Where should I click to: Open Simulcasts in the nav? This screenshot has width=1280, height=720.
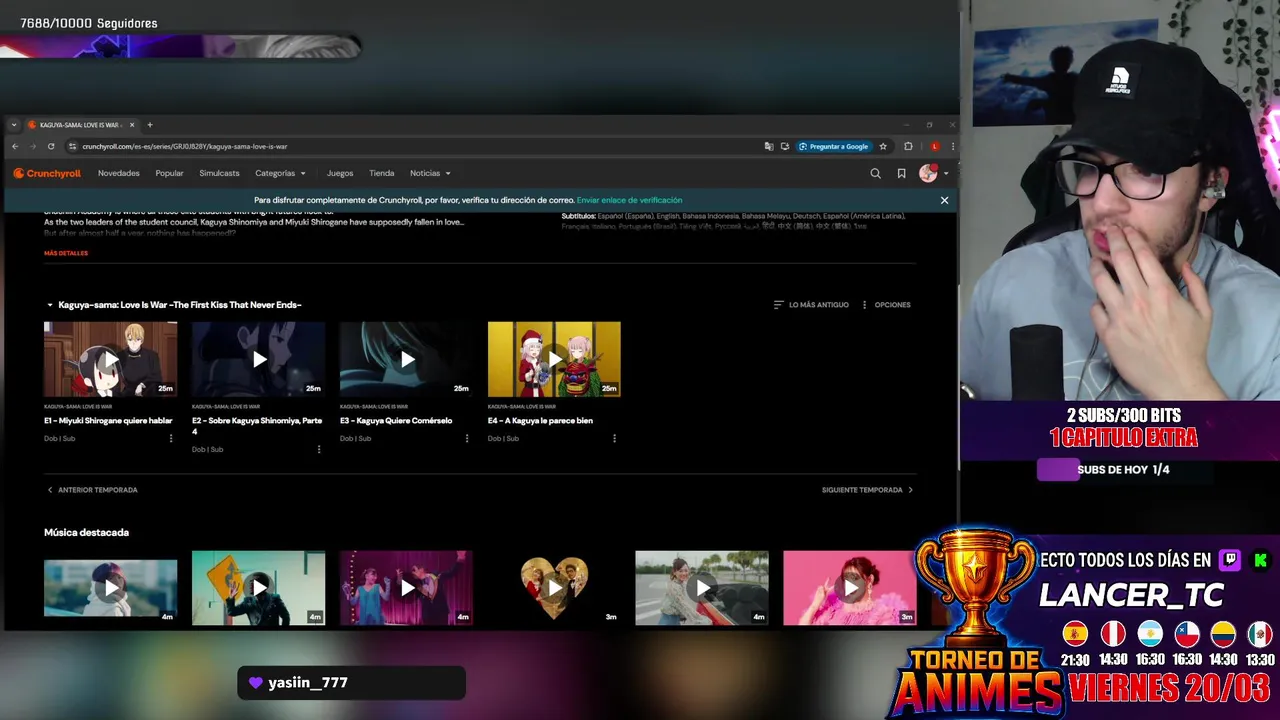[219, 173]
